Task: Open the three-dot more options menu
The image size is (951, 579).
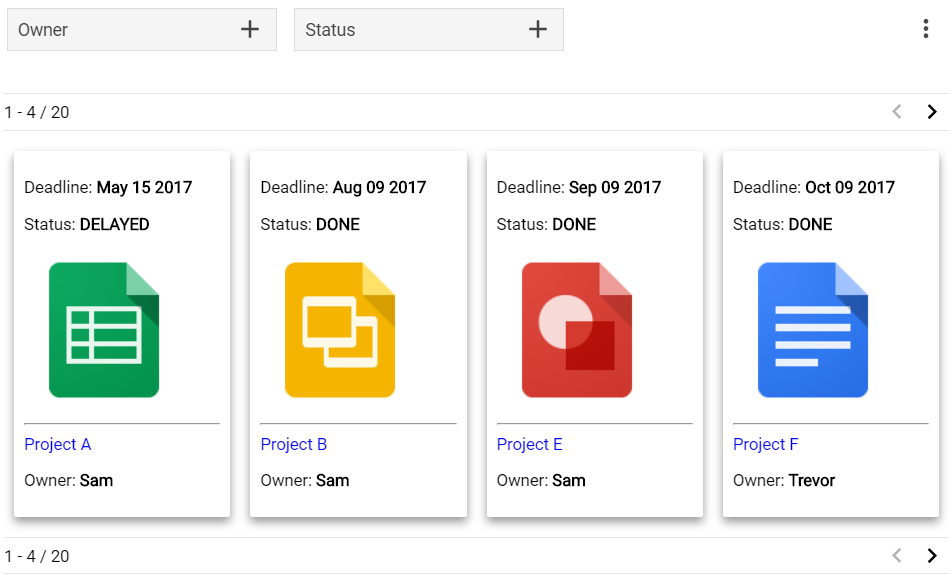Action: (926, 28)
